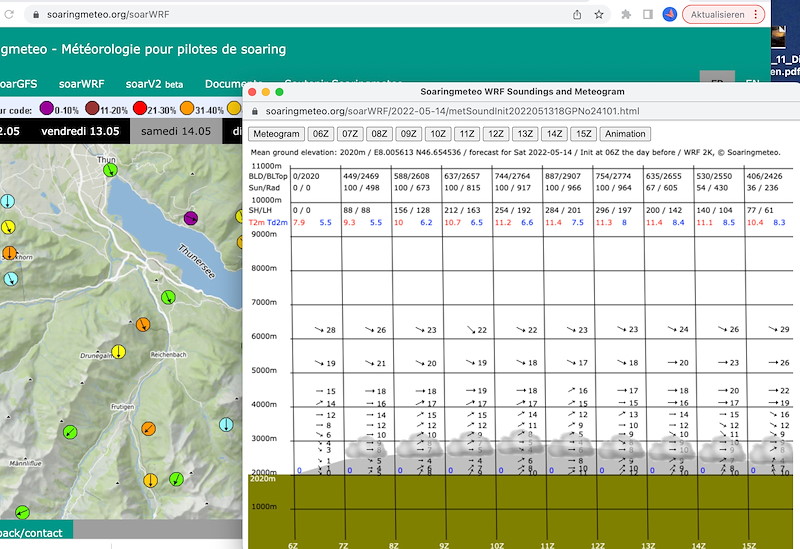
Task: Show the 08Z sounding
Action: [x=379, y=134]
